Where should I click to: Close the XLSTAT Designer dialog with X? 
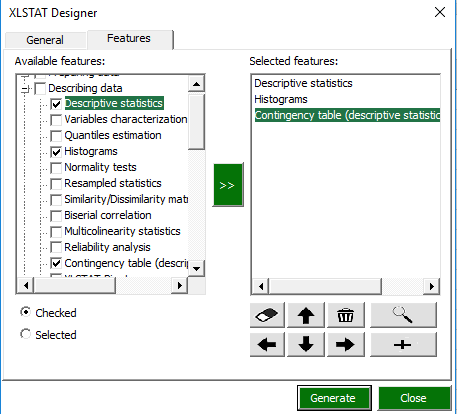pyautogui.click(x=440, y=12)
